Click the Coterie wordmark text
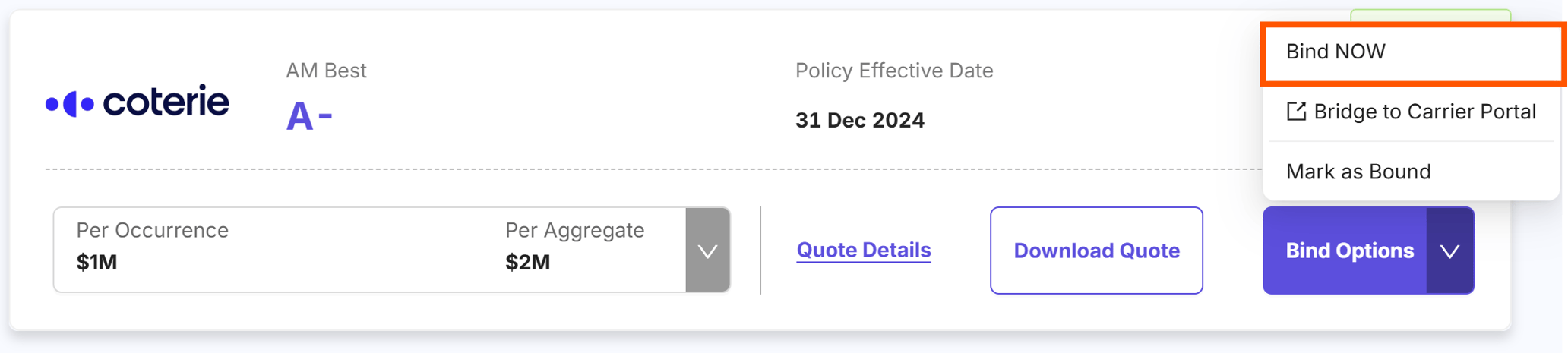1568x353 pixels. click(x=166, y=102)
